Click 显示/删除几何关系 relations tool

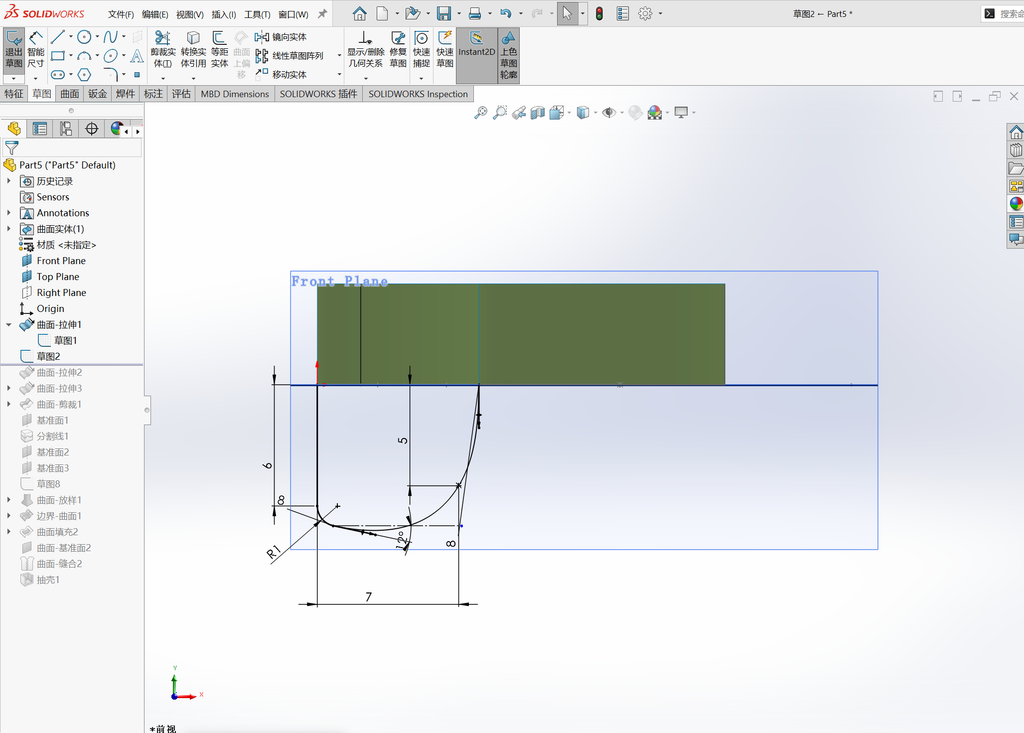(365, 50)
